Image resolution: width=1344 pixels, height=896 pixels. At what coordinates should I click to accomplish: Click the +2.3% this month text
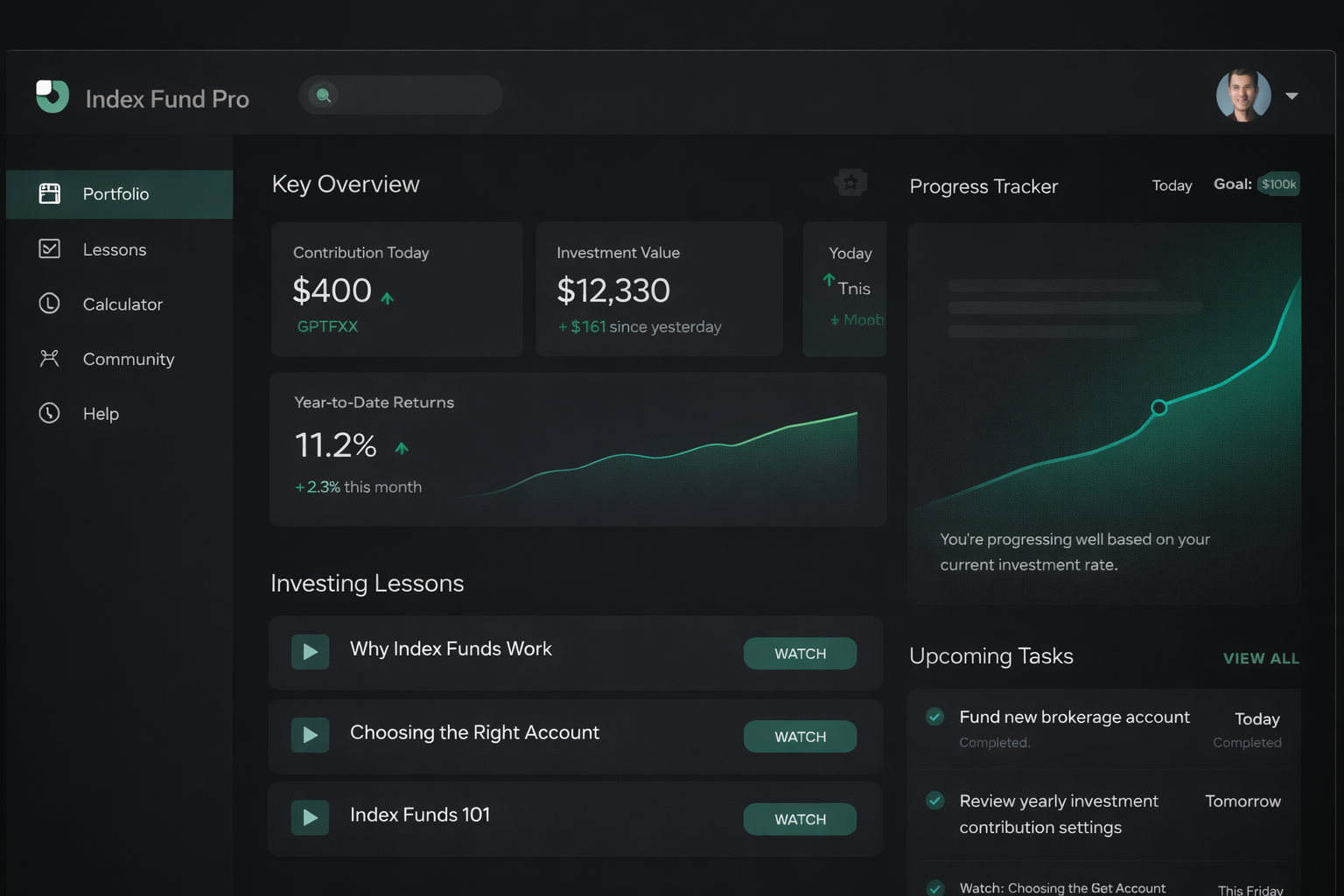click(359, 486)
